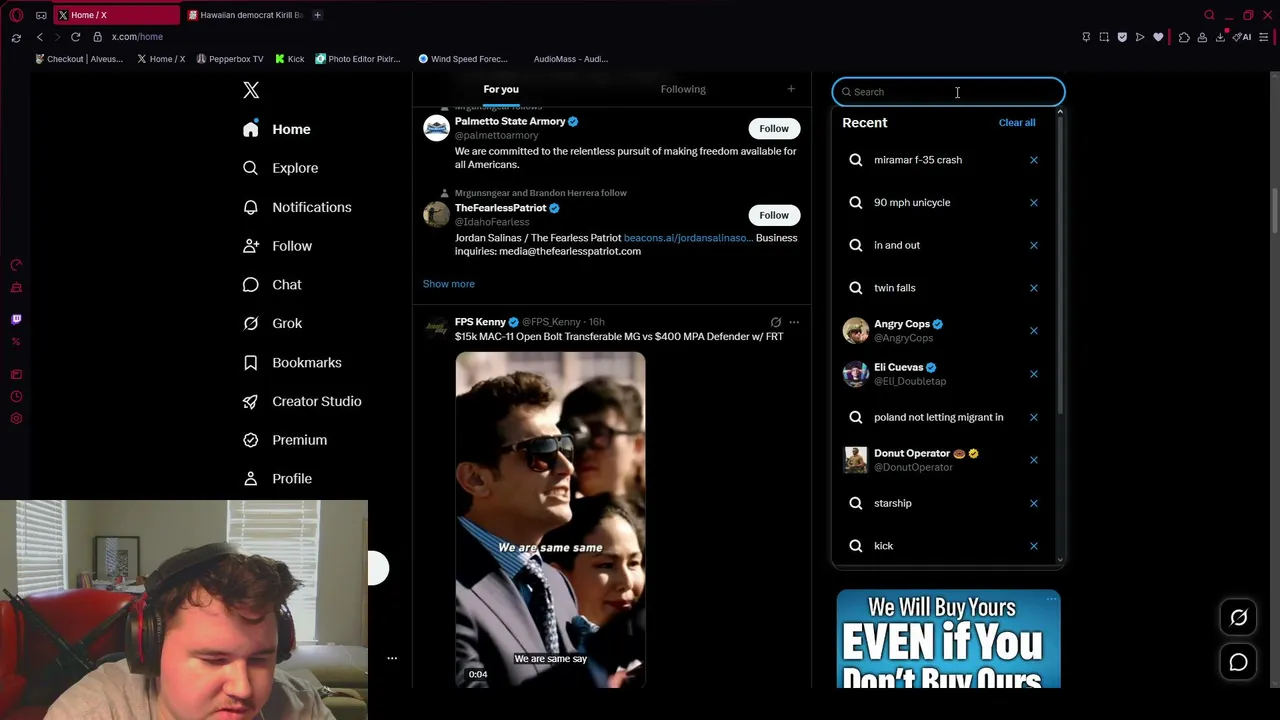Click the tab search magnifier icon
Viewport: 1280px width, 720px height.
[1209, 15]
